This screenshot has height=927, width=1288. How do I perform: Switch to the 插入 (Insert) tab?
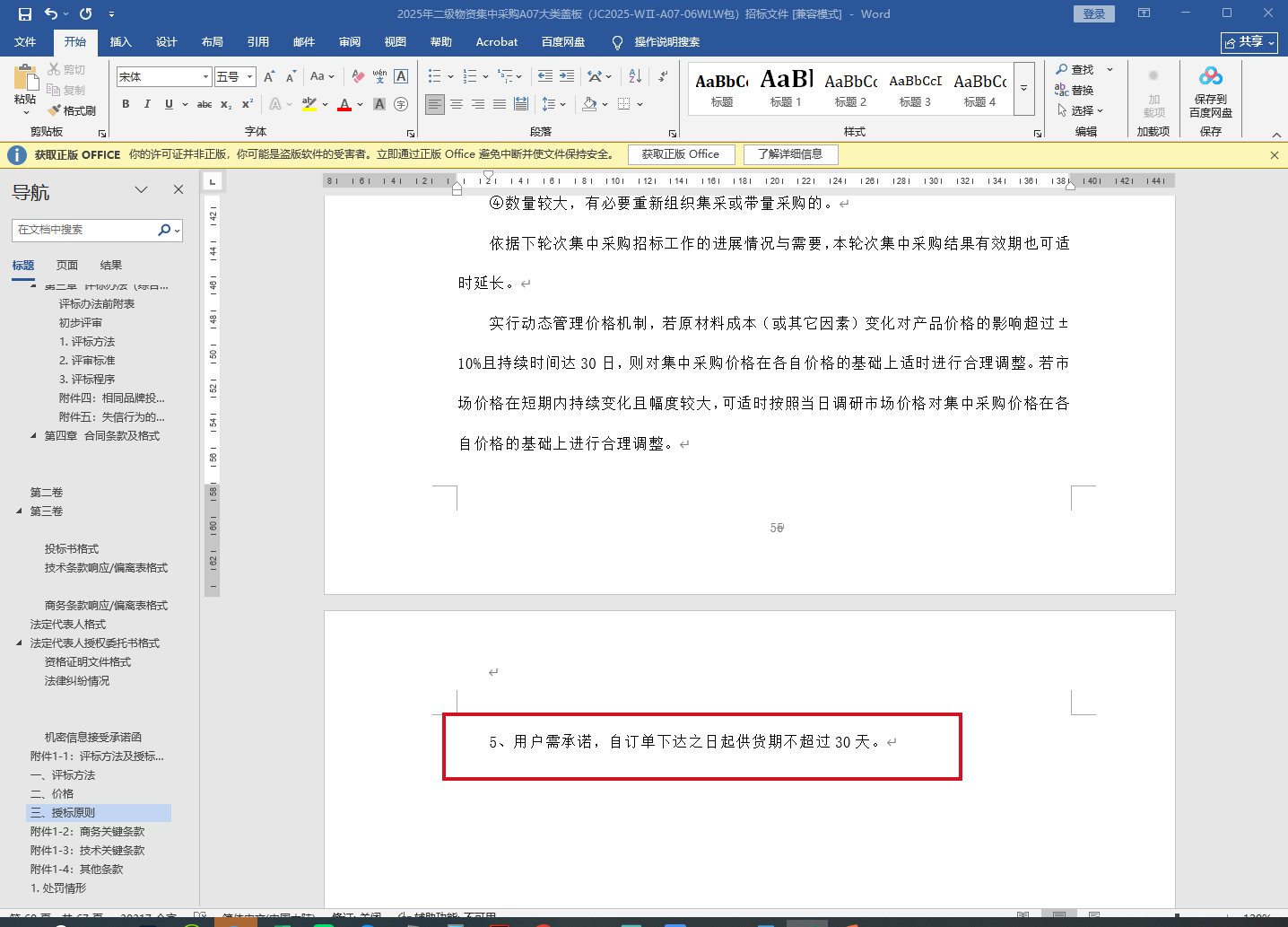pyautogui.click(x=120, y=42)
